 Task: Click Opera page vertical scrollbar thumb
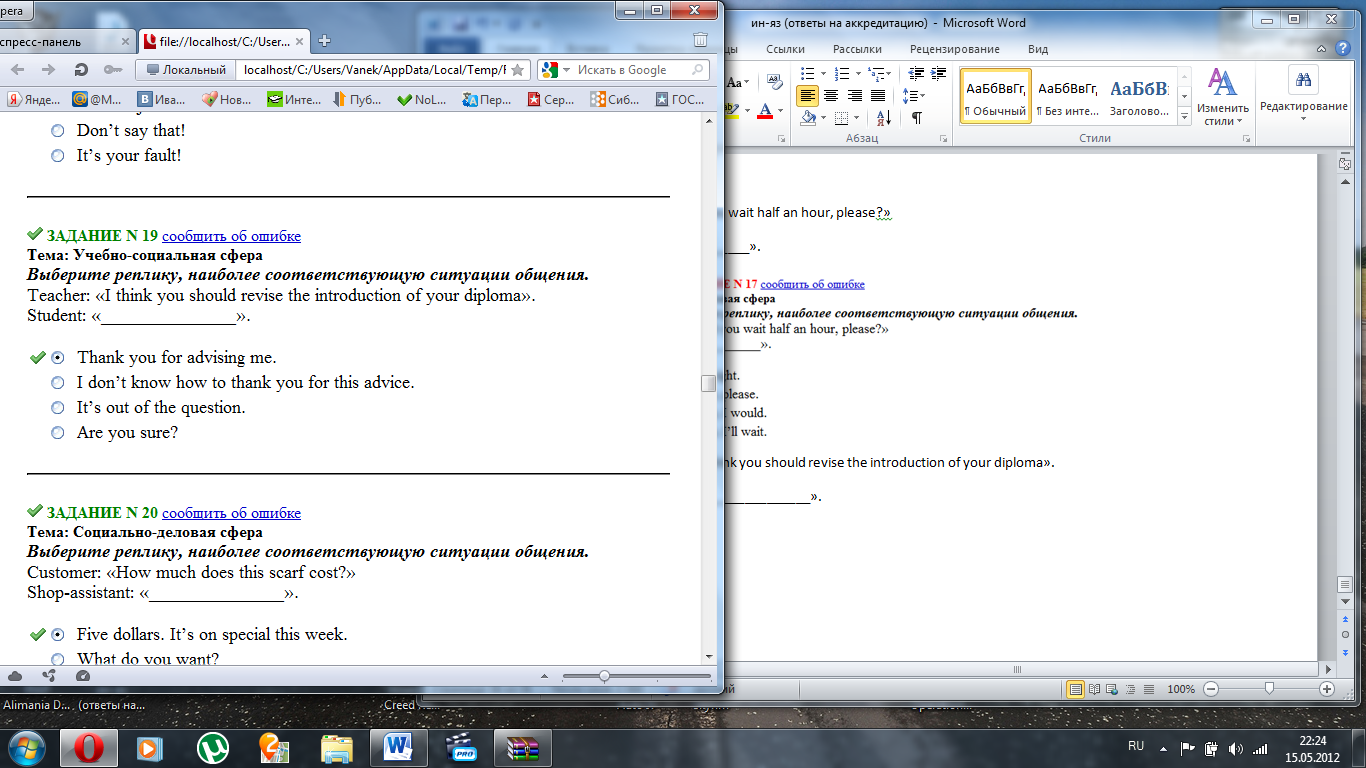[709, 383]
